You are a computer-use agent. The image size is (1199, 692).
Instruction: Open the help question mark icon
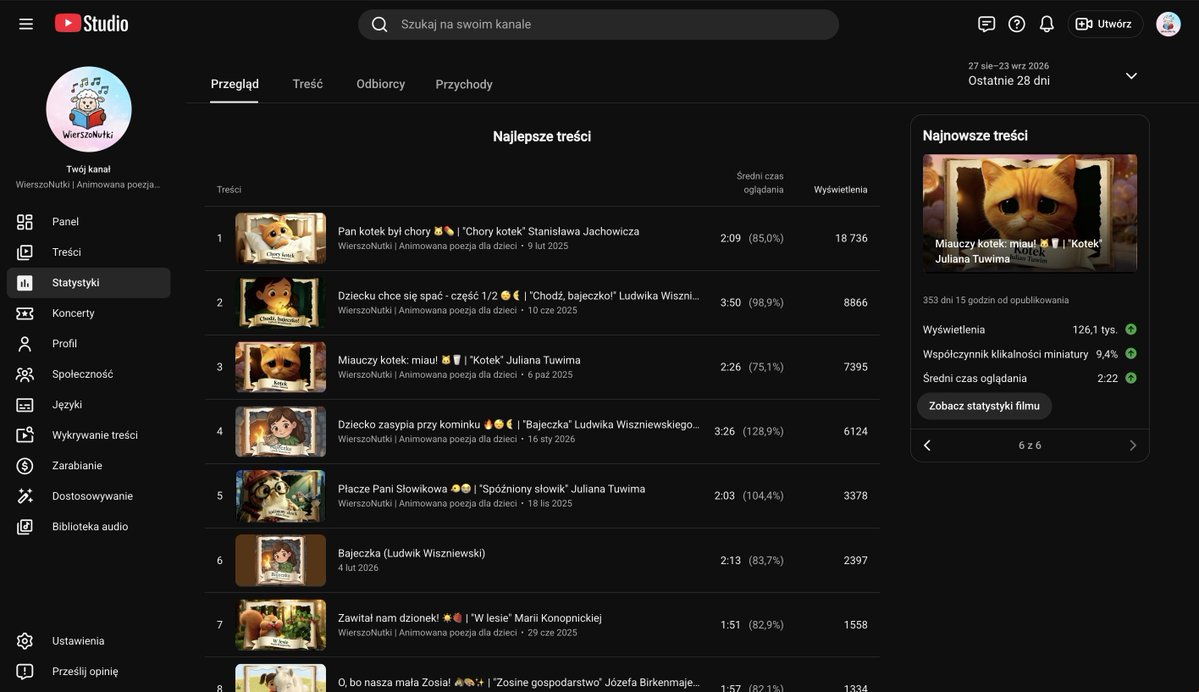tap(1016, 24)
